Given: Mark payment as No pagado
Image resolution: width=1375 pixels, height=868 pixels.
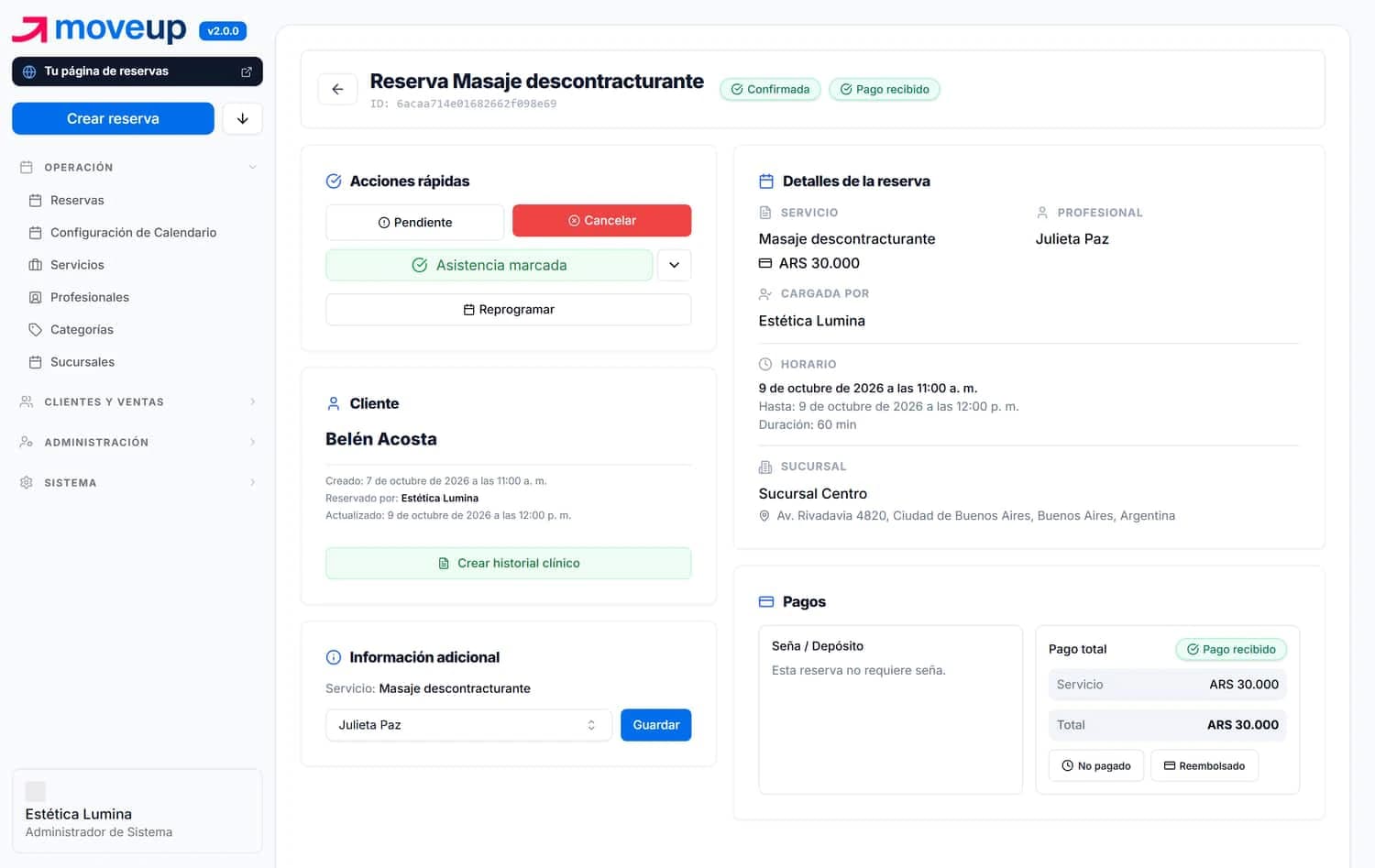Looking at the screenshot, I should point(1096,765).
